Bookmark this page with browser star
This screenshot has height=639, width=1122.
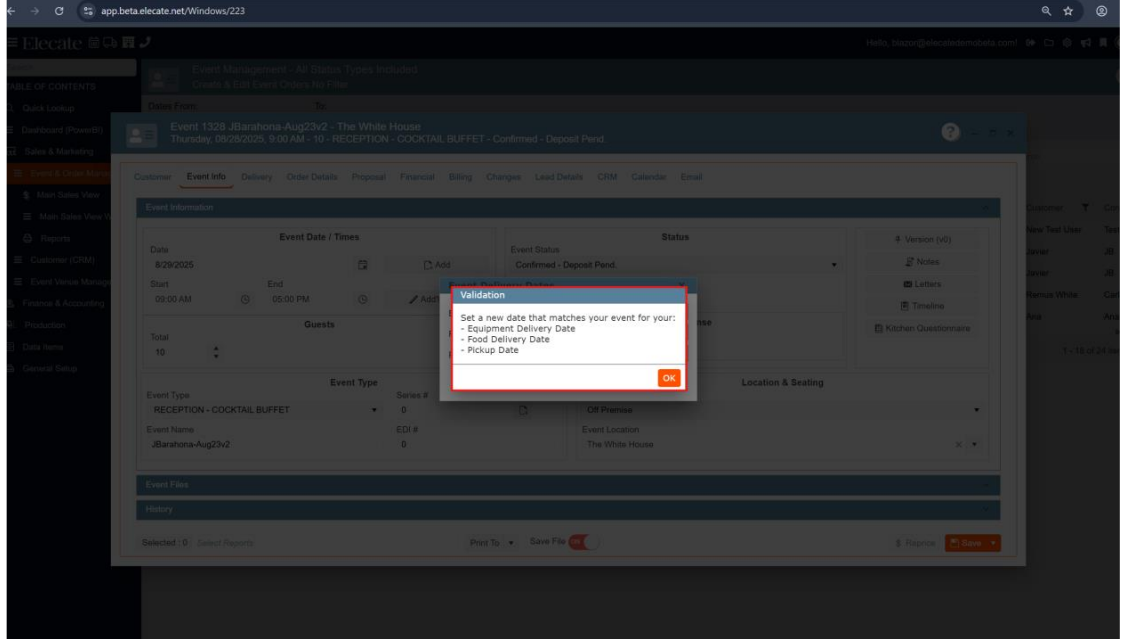point(1068,11)
